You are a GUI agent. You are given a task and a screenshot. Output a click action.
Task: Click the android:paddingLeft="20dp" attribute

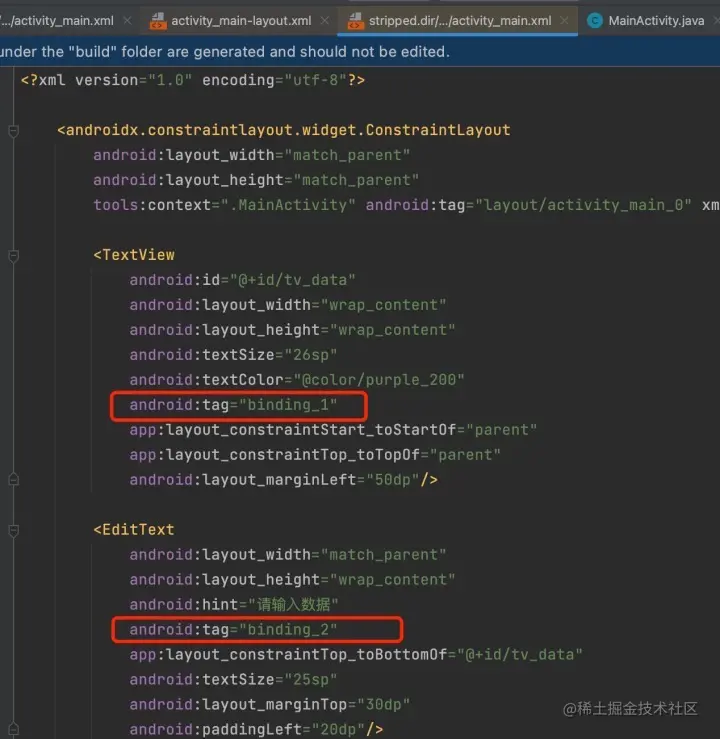[x=247, y=730]
